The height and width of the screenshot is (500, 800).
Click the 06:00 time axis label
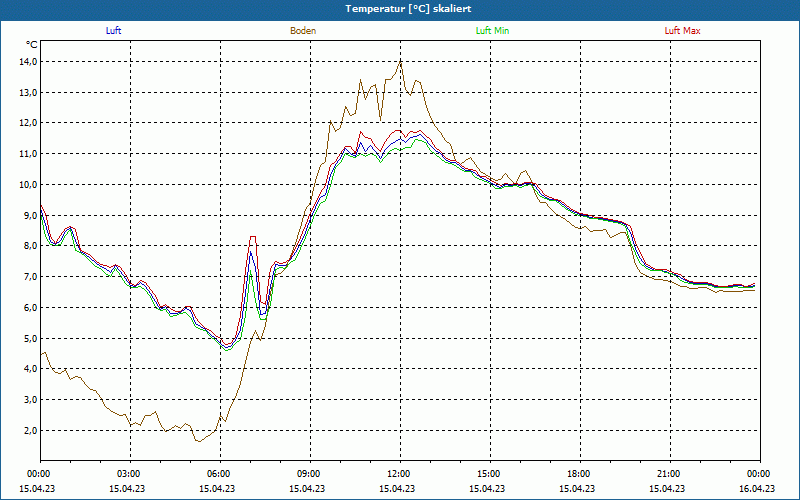[x=218, y=474]
